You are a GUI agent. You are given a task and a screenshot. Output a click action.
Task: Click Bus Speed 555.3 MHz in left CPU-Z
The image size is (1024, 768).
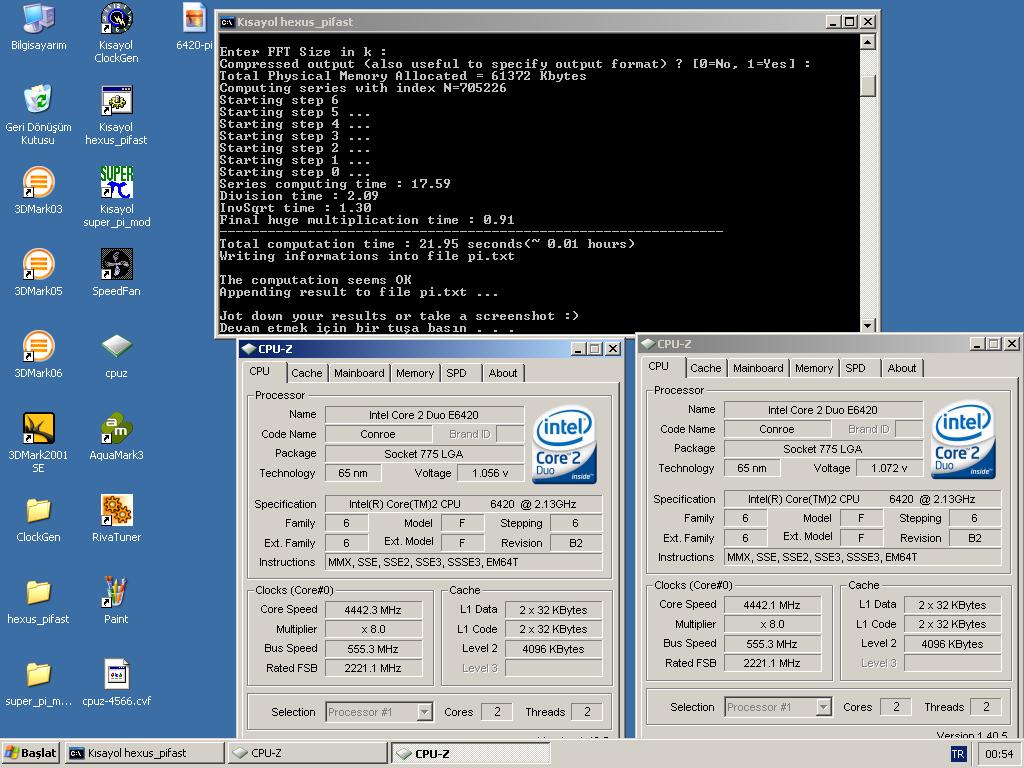click(x=373, y=648)
